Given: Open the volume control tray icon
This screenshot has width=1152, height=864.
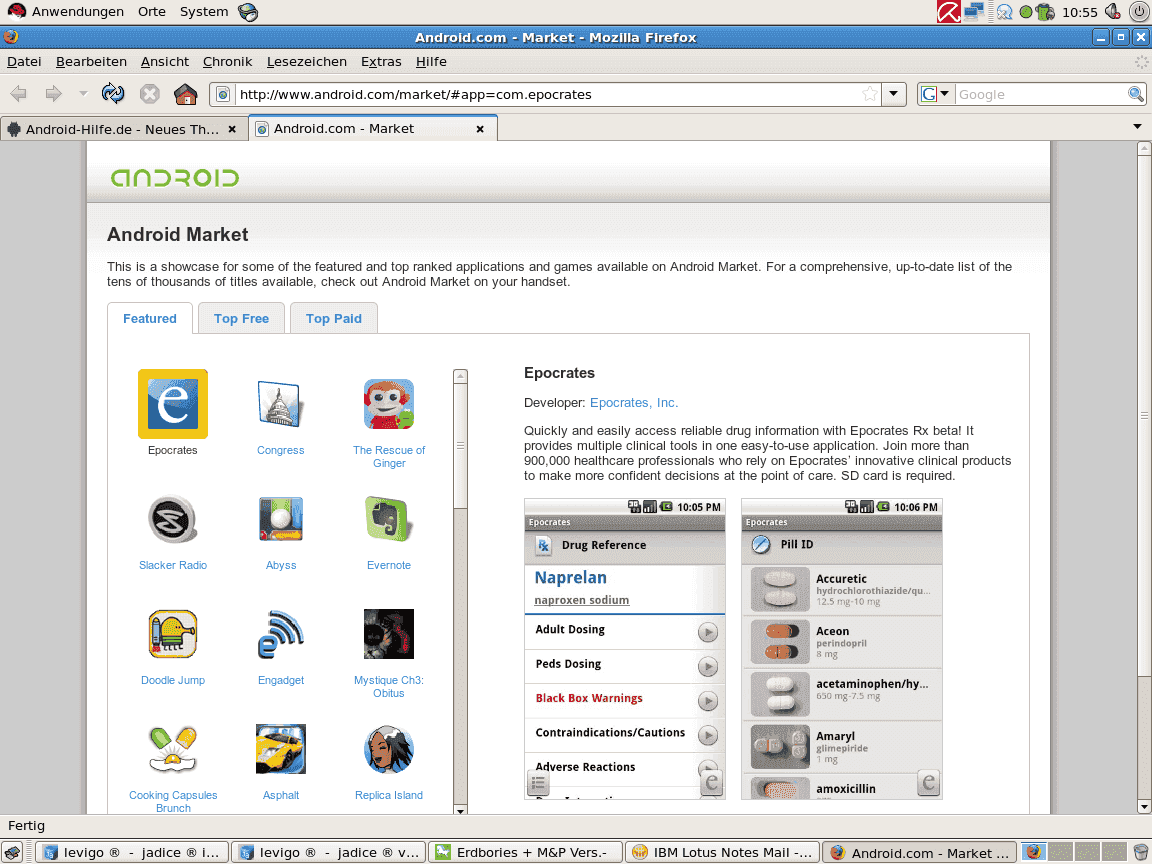Looking at the screenshot, I should click(1112, 12).
